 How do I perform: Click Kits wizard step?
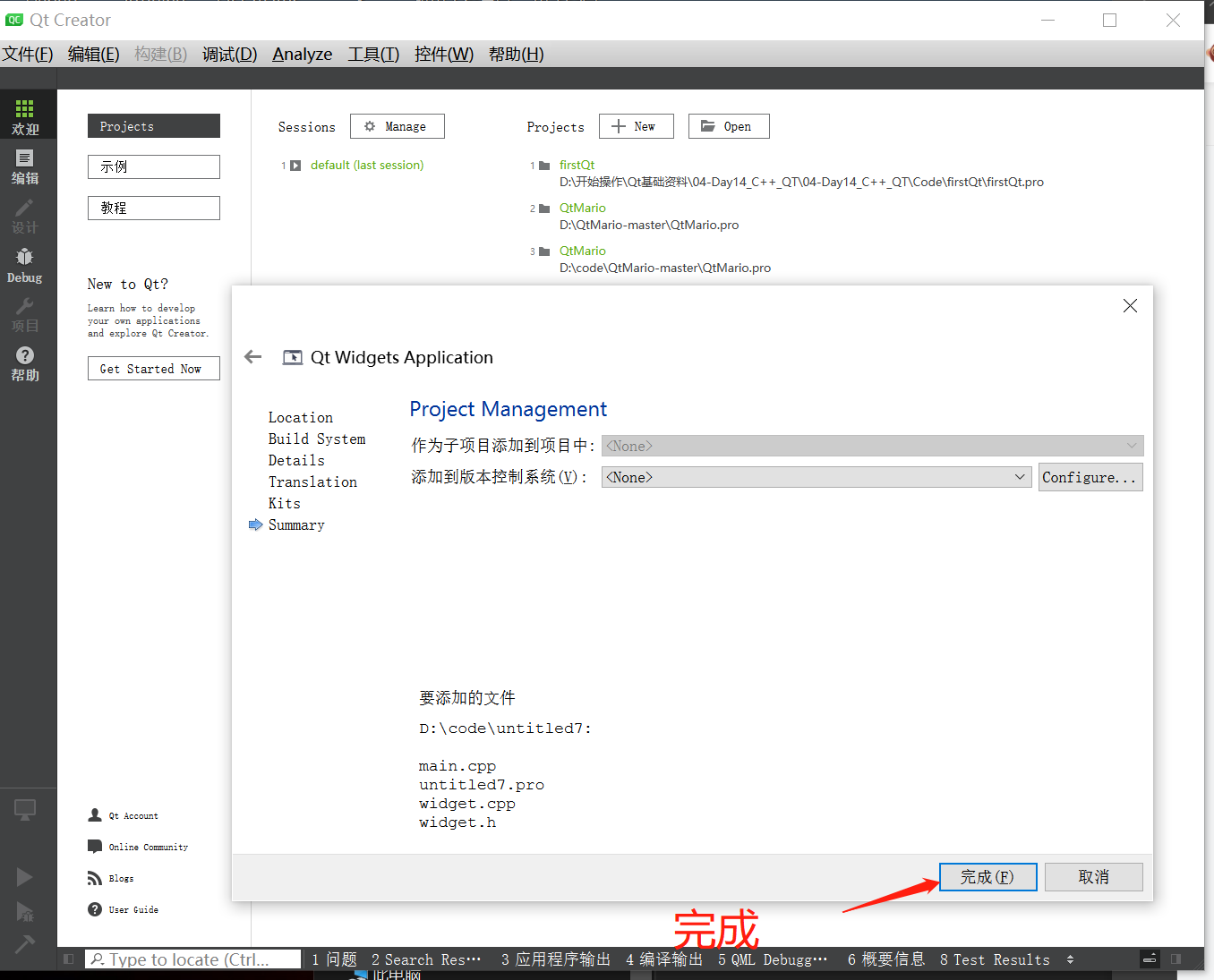click(x=285, y=504)
